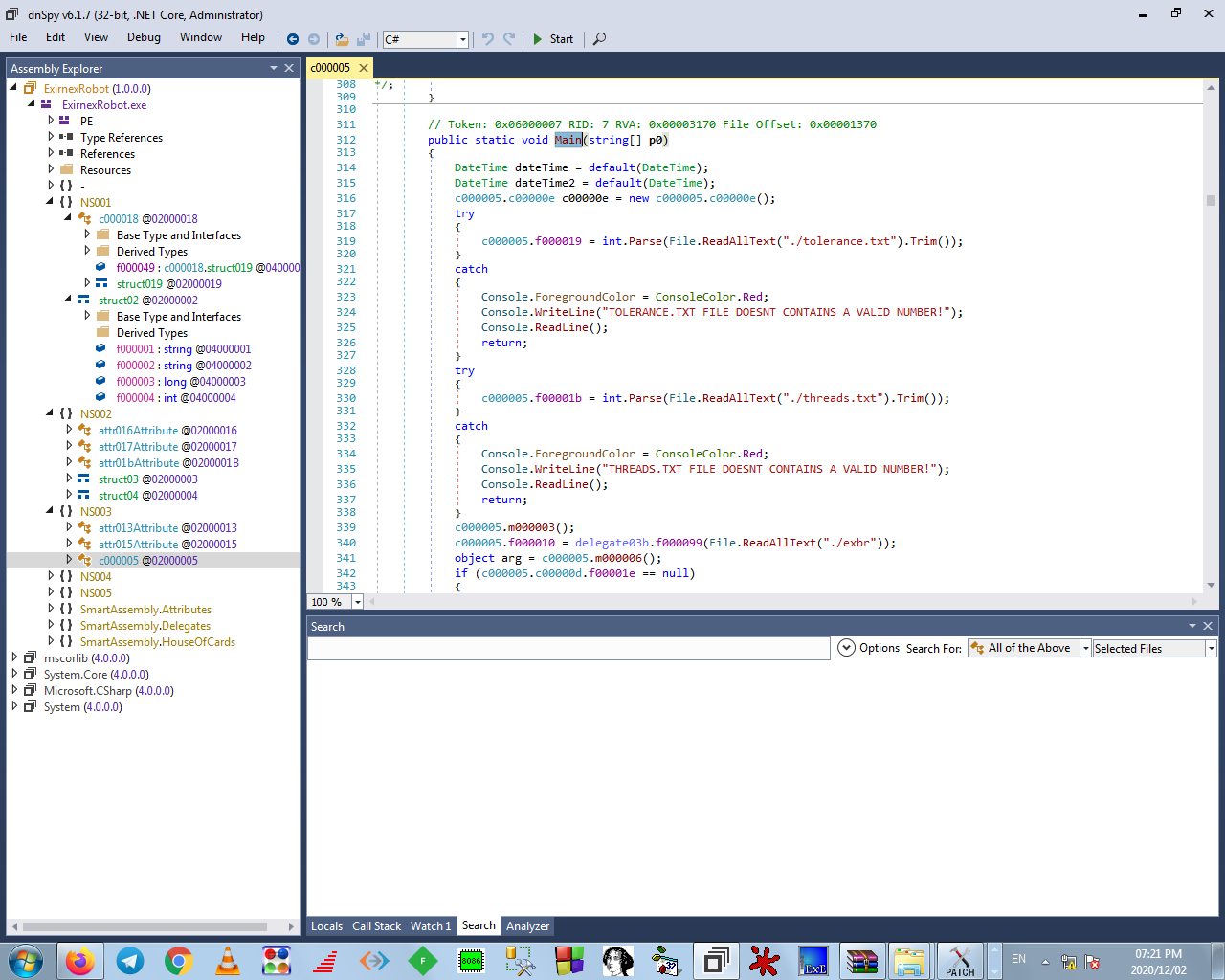Select c000005 @02000005 in tree
The width and height of the screenshot is (1225, 980).
click(148, 561)
